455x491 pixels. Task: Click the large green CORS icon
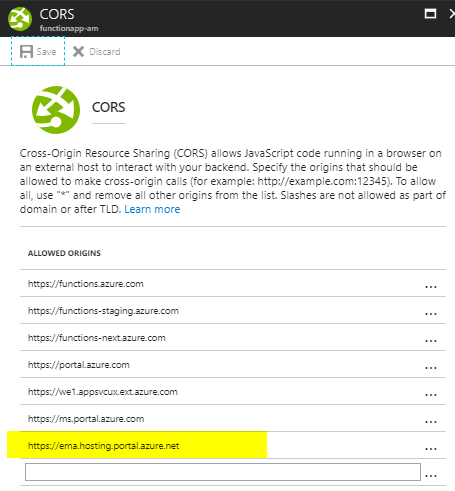(x=56, y=110)
